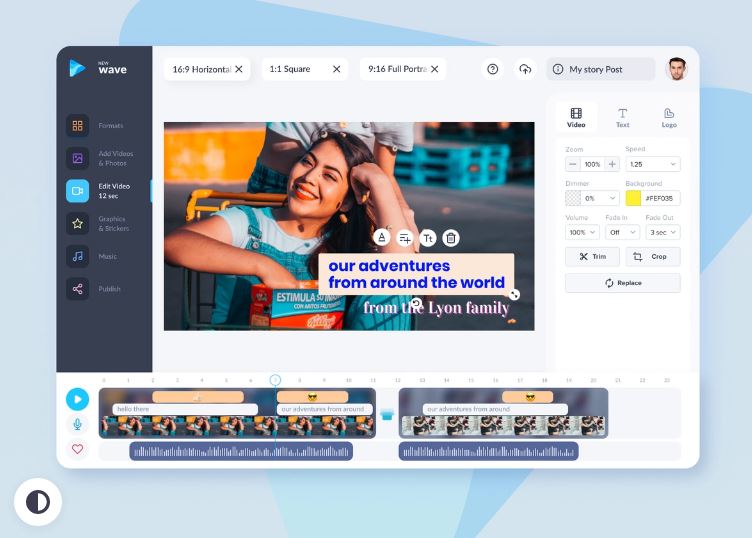752x538 pixels.
Task: Click the microphone record icon
Action: point(77,424)
